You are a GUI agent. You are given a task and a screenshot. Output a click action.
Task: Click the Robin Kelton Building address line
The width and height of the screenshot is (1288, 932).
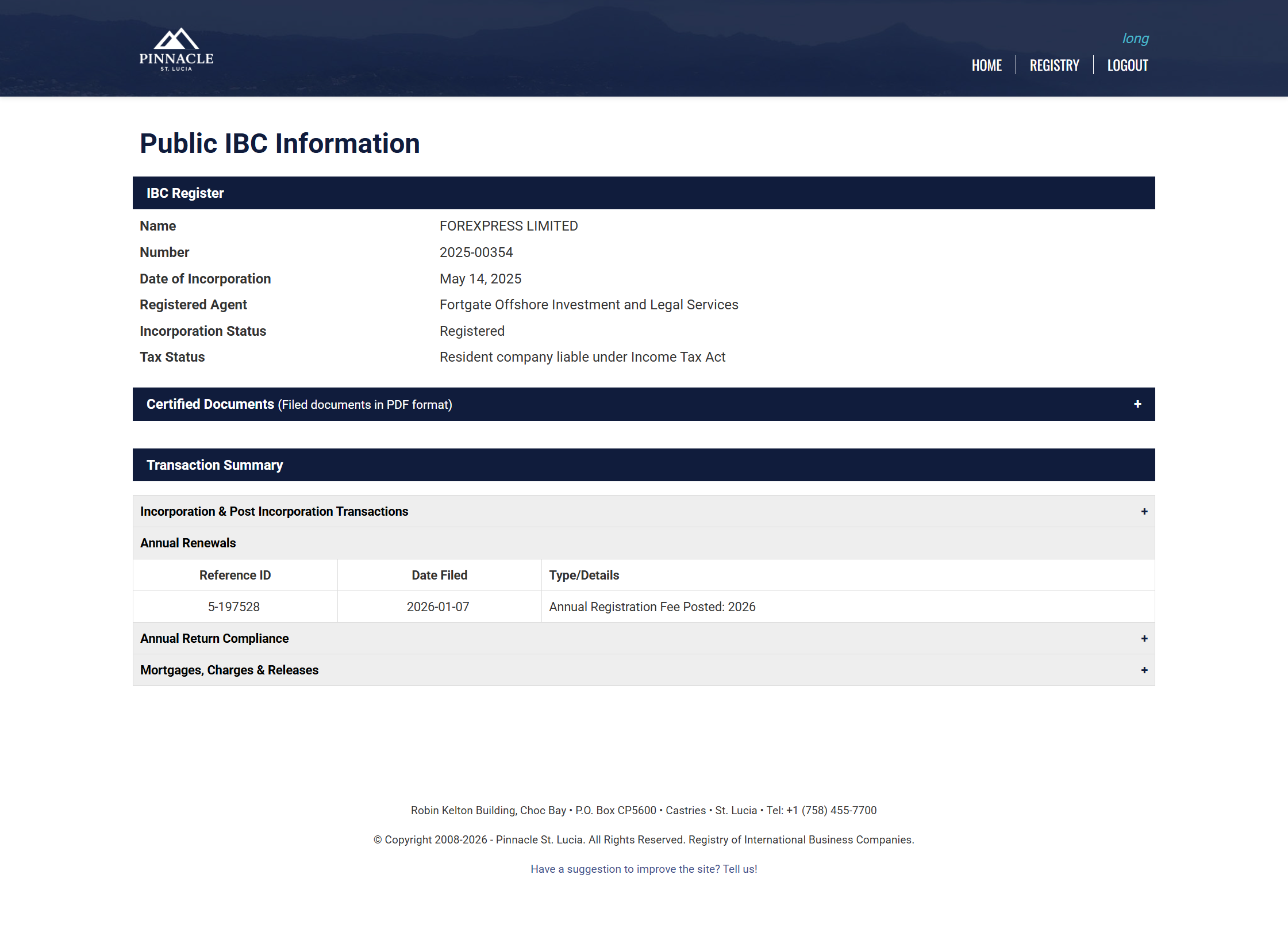pyautogui.click(x=644, y=811)
